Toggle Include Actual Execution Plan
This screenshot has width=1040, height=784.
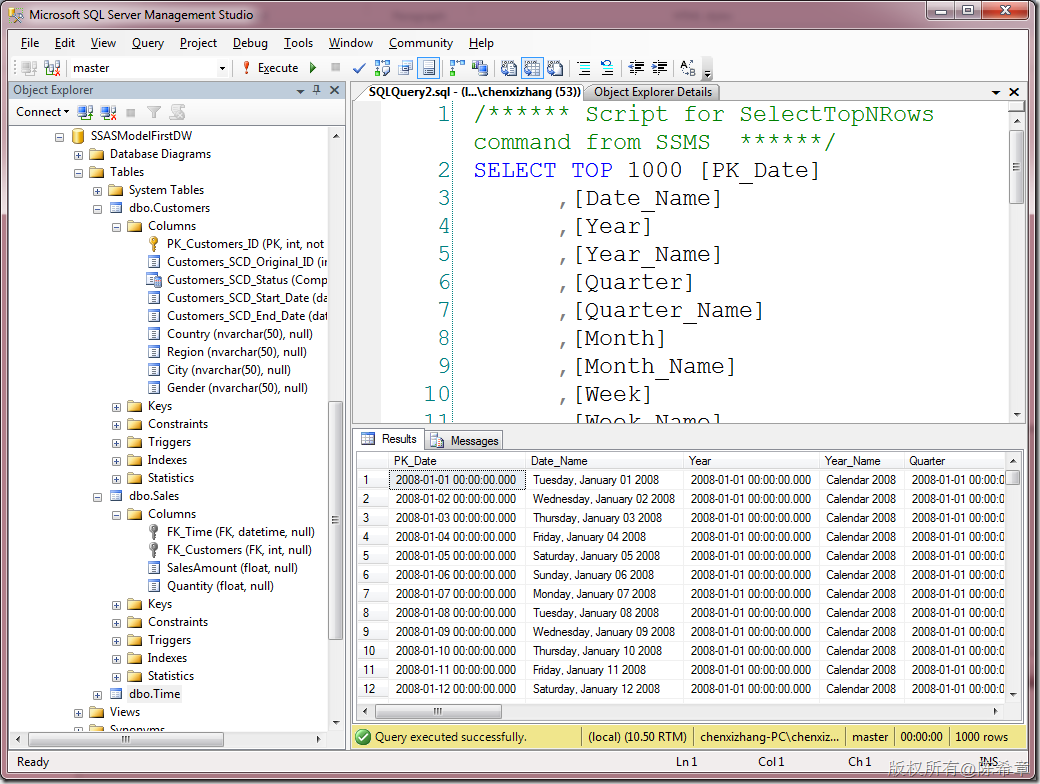click(x=457, y=68)
